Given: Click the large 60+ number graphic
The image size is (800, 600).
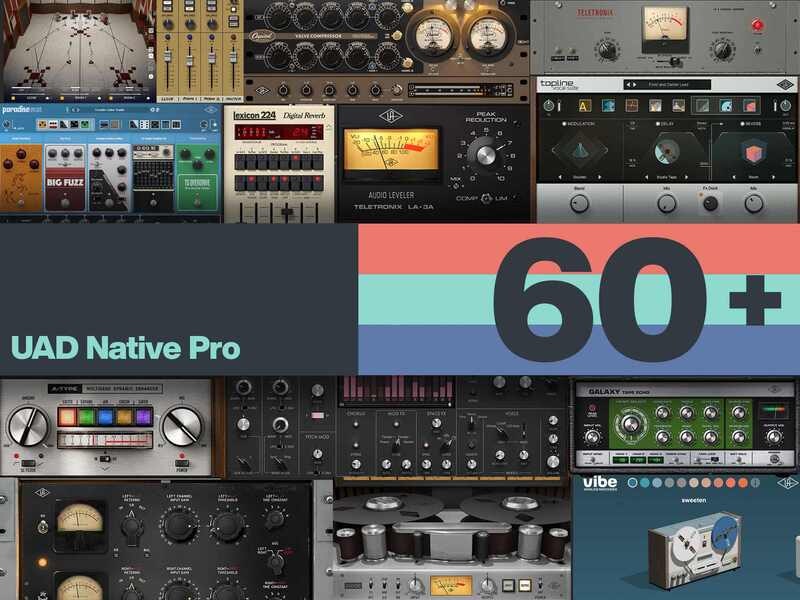Looking at the screenshot, I should click(x=637, y=299).
